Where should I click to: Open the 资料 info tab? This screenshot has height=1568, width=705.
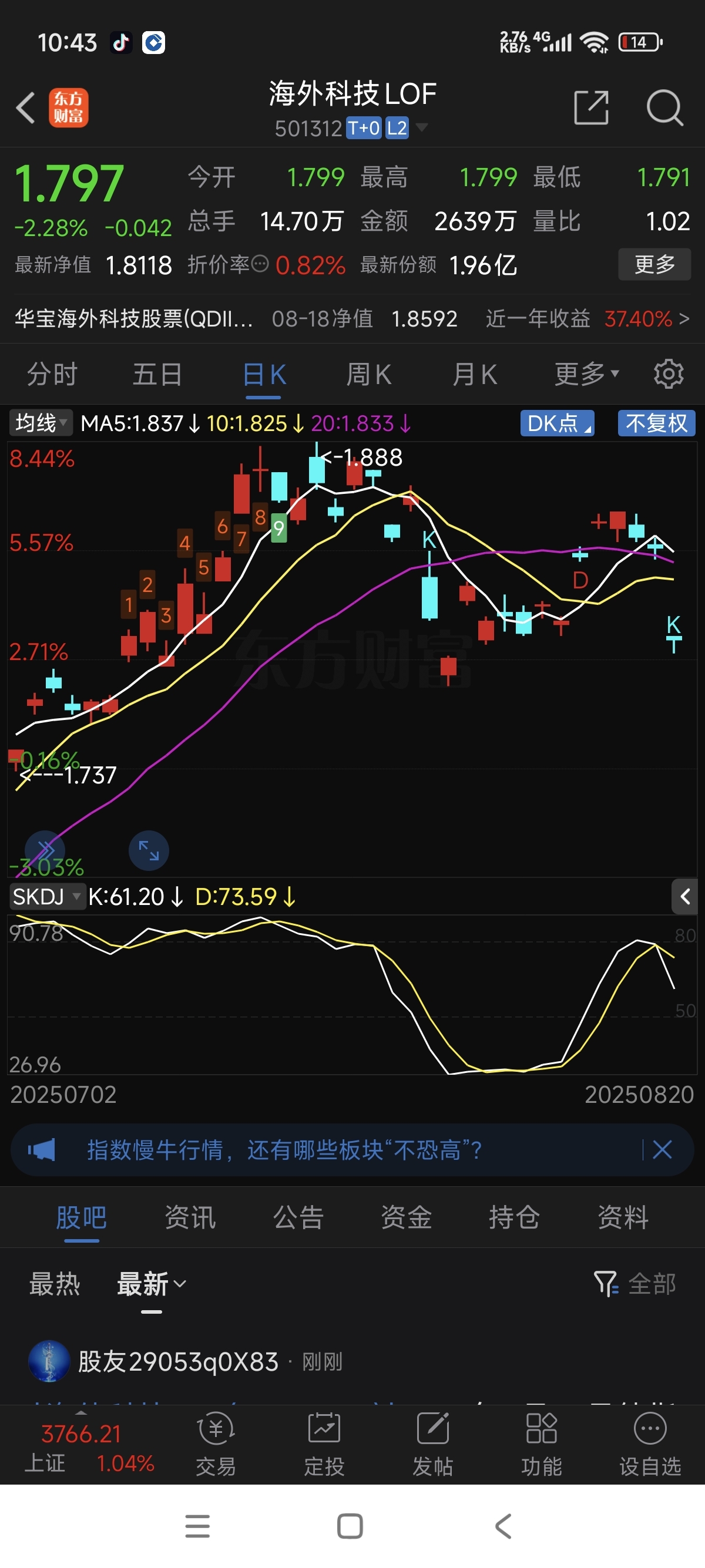[x=623, y=1217]
